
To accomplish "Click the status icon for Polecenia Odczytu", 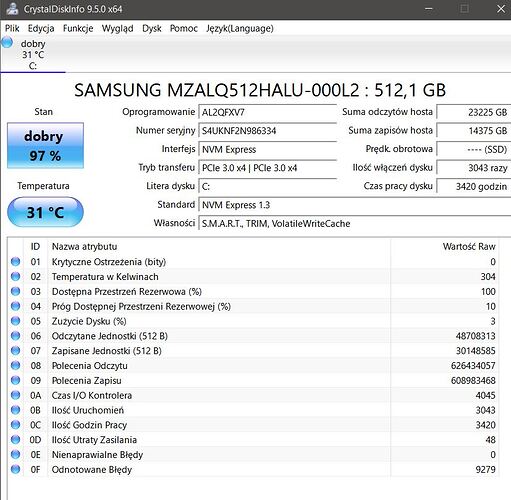I will click(x=15, y=365).
